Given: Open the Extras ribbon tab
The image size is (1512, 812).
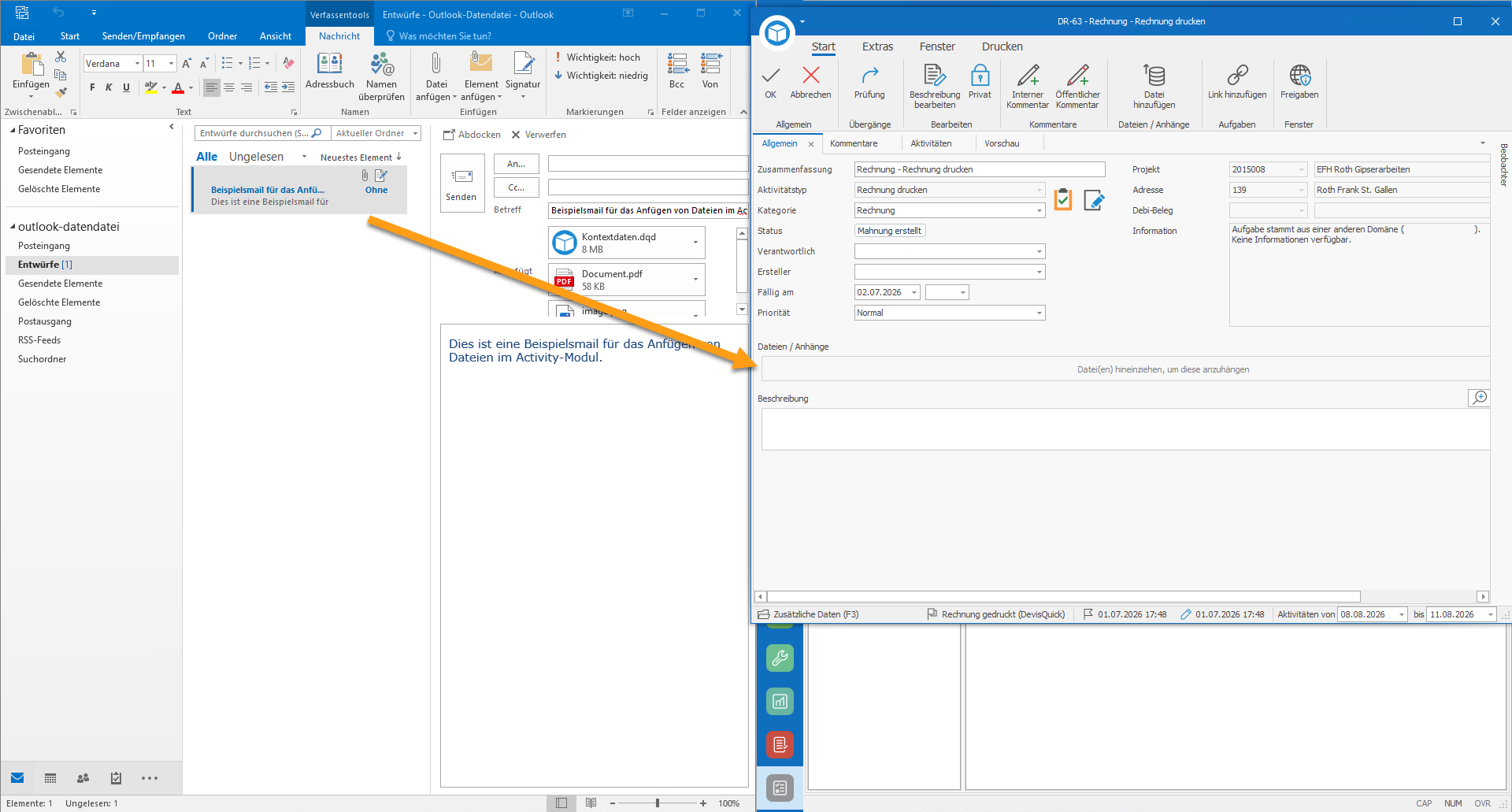Looking at the screenshot, I should click(x=877, y=46).
